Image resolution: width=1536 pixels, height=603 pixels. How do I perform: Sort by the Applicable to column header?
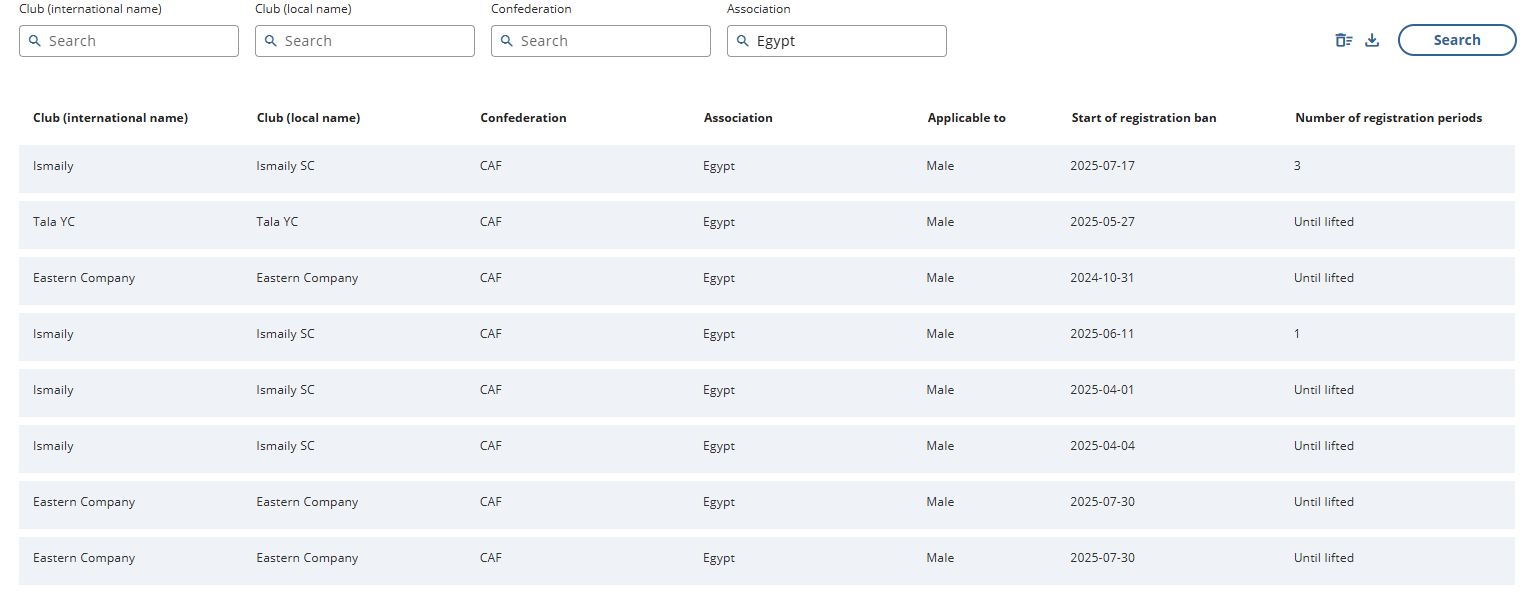coord(966,118)
